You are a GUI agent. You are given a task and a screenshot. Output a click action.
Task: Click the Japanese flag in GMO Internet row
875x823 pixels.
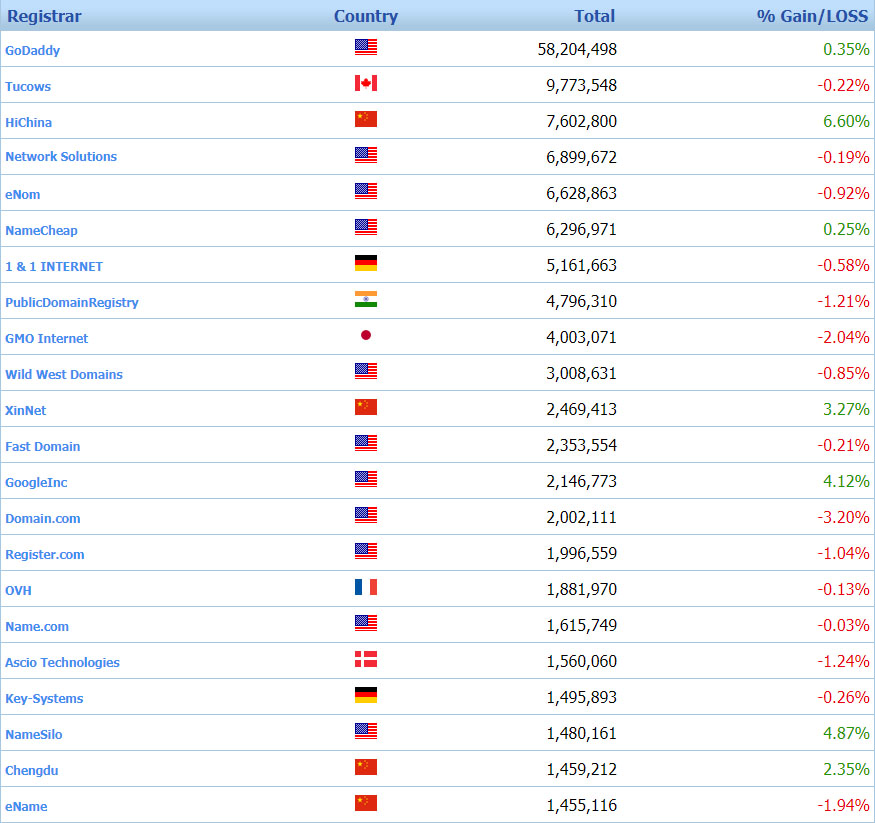coord(365,335)
